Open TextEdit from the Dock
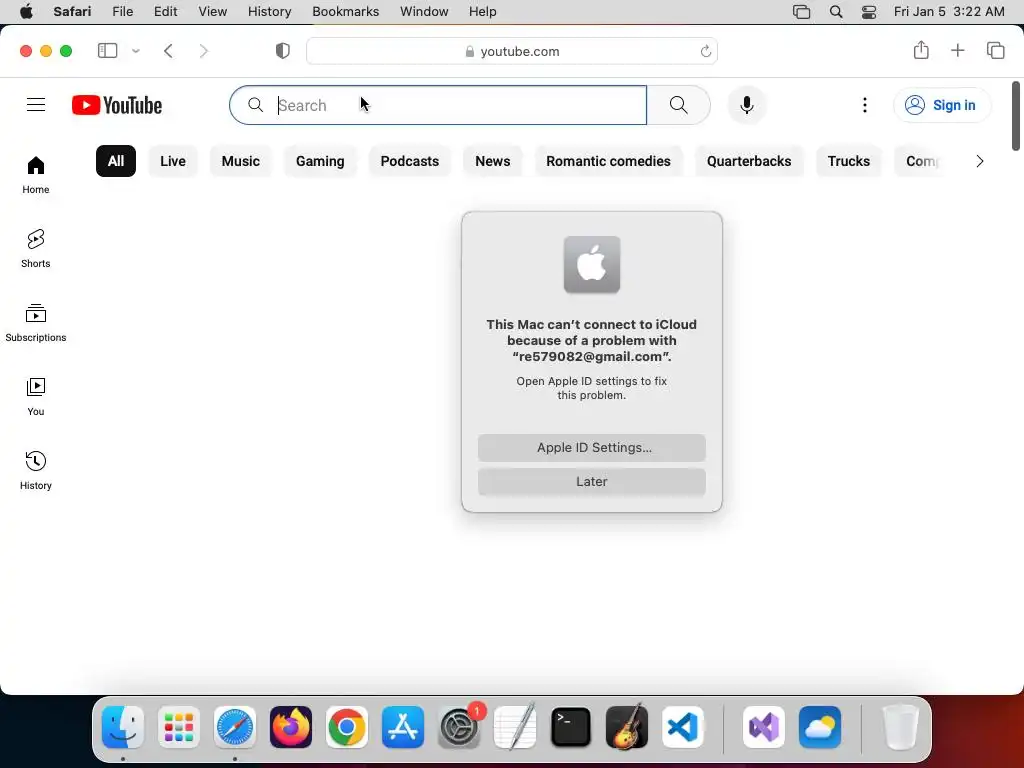Image resolution: width=1024 pixels, height=768 pixels. tap(515, 727)
